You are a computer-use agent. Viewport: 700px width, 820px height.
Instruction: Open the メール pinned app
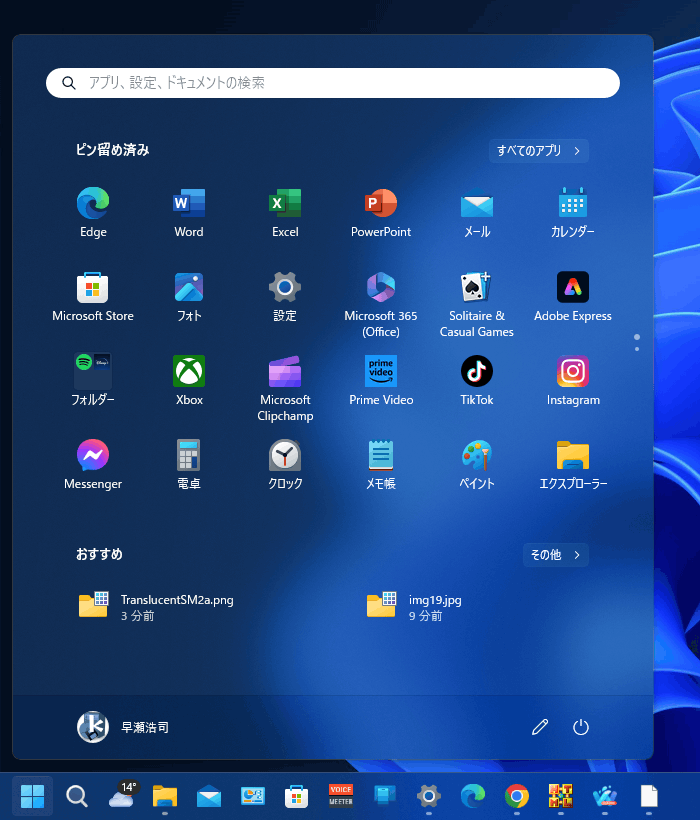point(477,212)
